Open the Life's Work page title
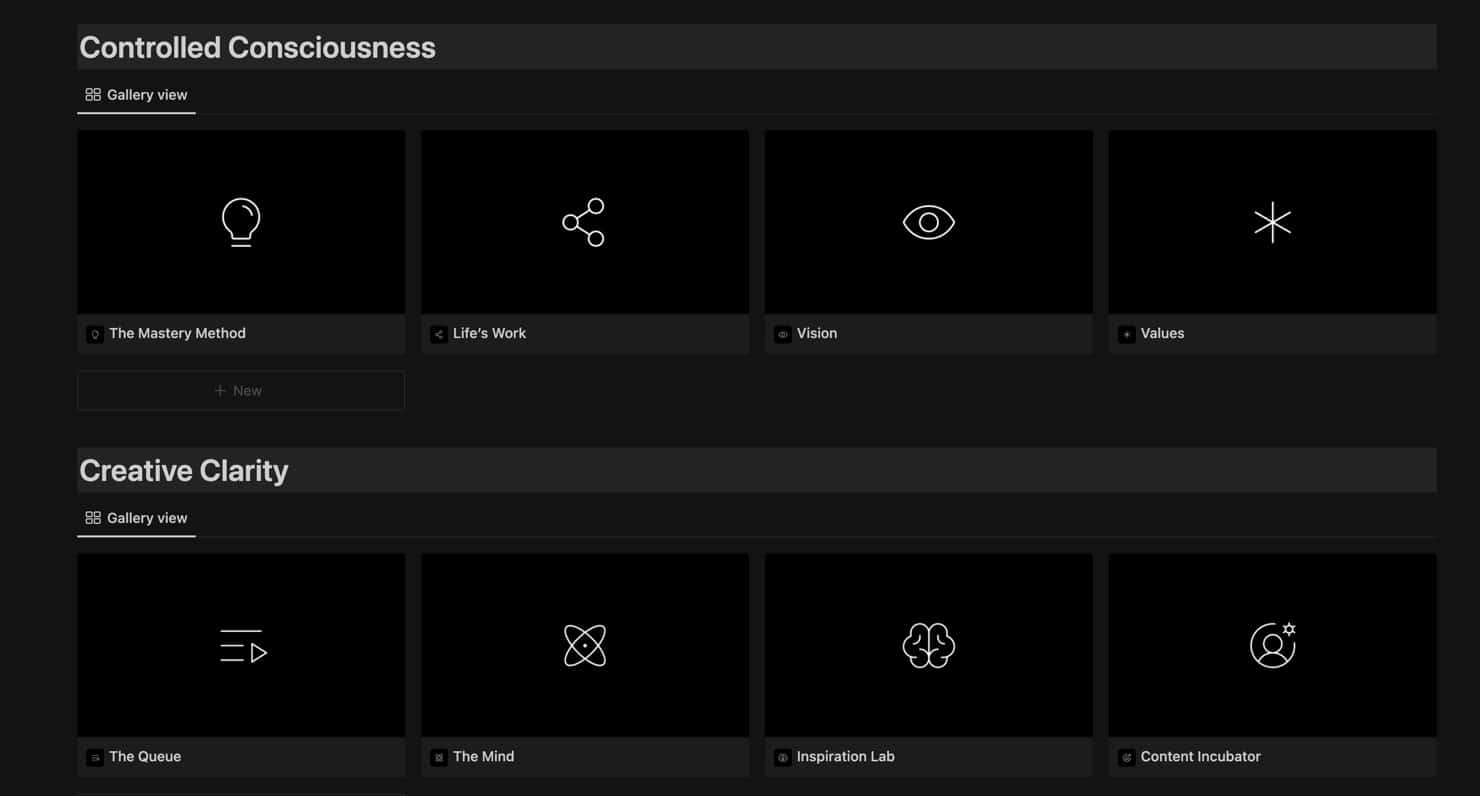 tap(489, 334)
